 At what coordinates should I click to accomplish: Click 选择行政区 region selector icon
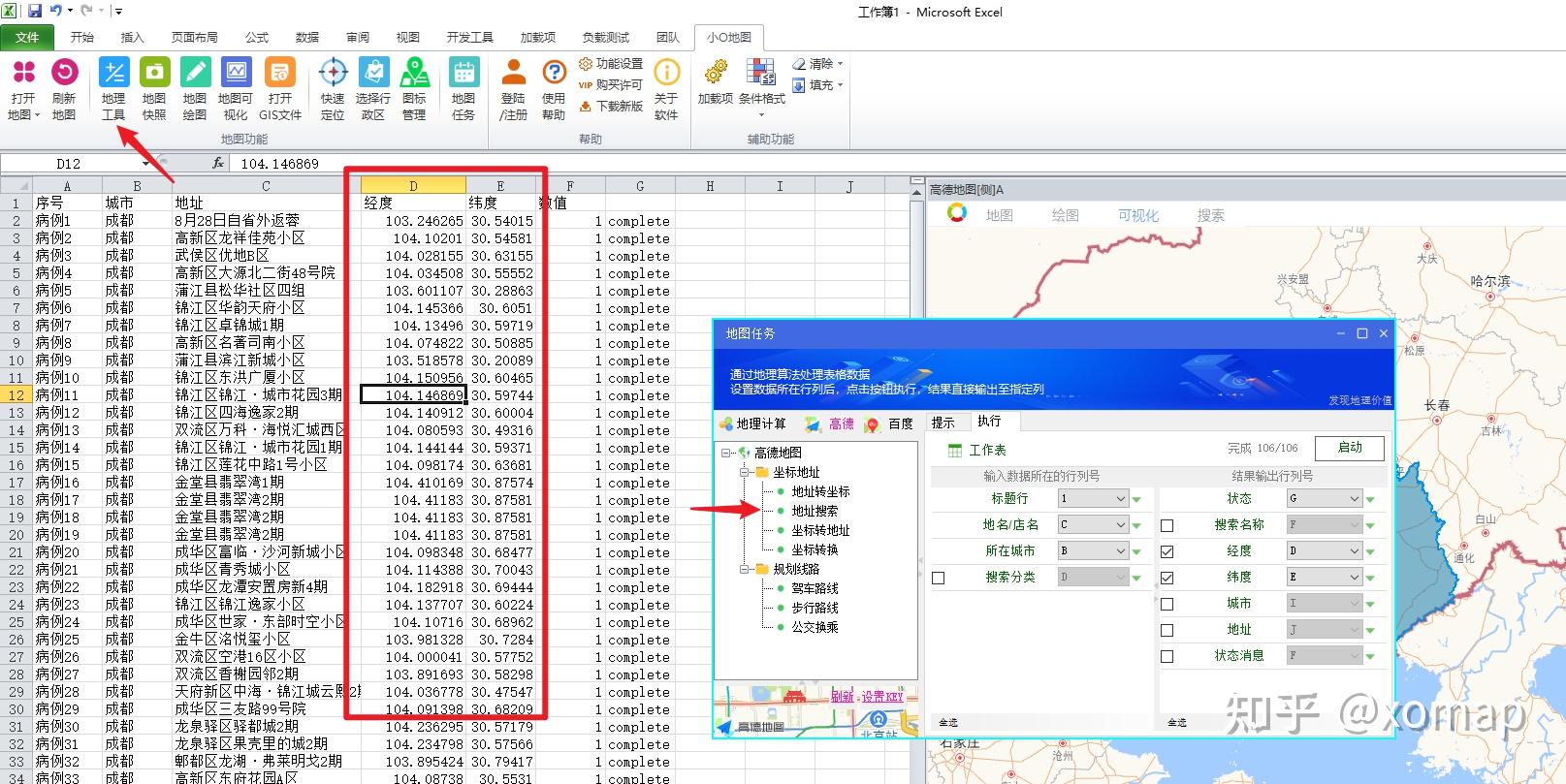[x=373, y=88]
